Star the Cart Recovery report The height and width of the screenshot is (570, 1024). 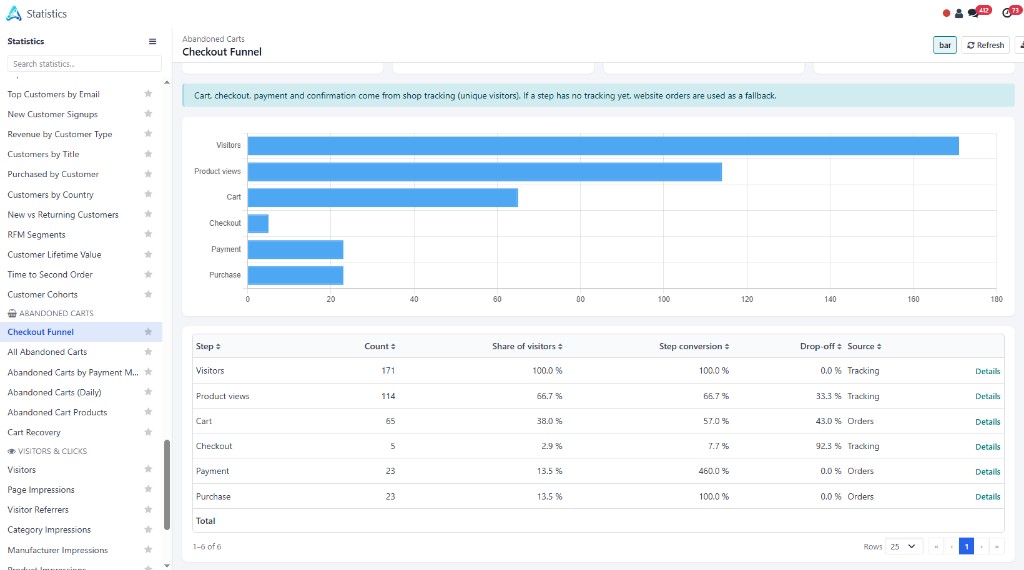(x=148, y=432)
